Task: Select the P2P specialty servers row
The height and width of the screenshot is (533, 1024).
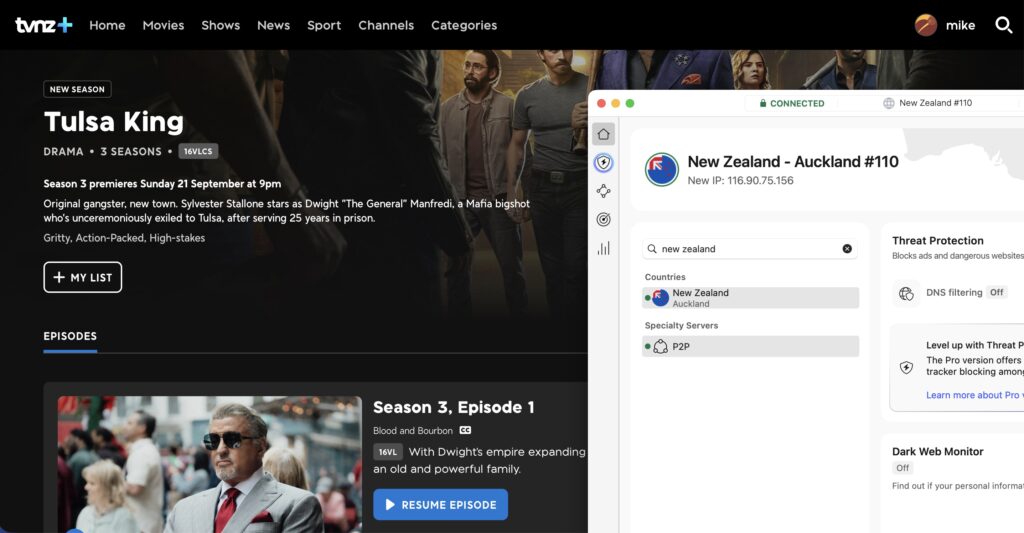Action: click(750, 346)
